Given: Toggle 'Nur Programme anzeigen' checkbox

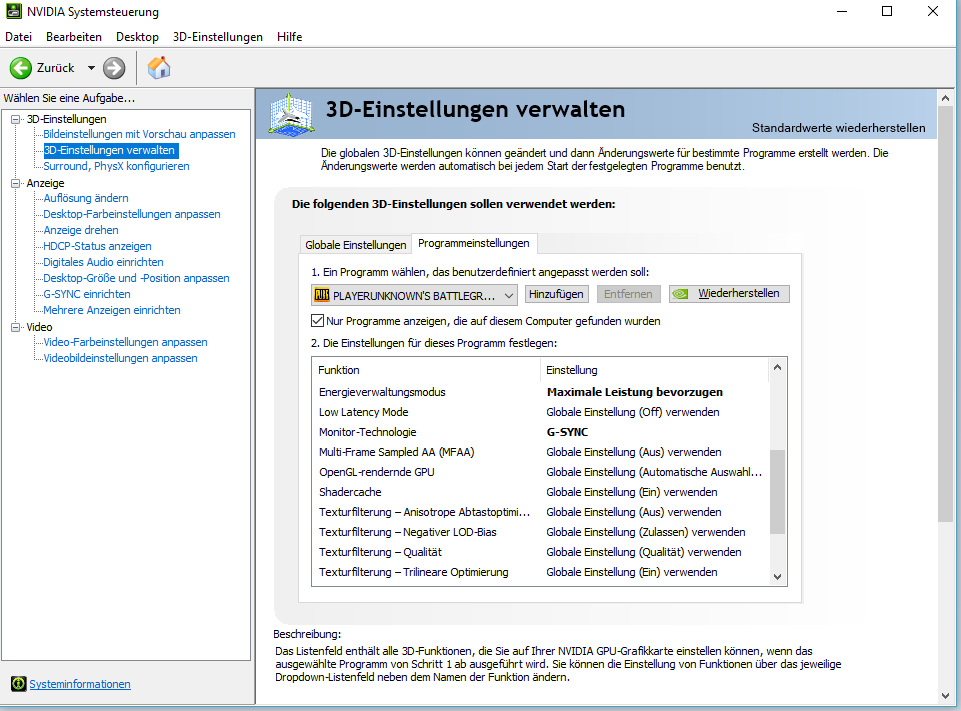Looking at the screenshot, I should pyautogui.click(x=317, y=321).
